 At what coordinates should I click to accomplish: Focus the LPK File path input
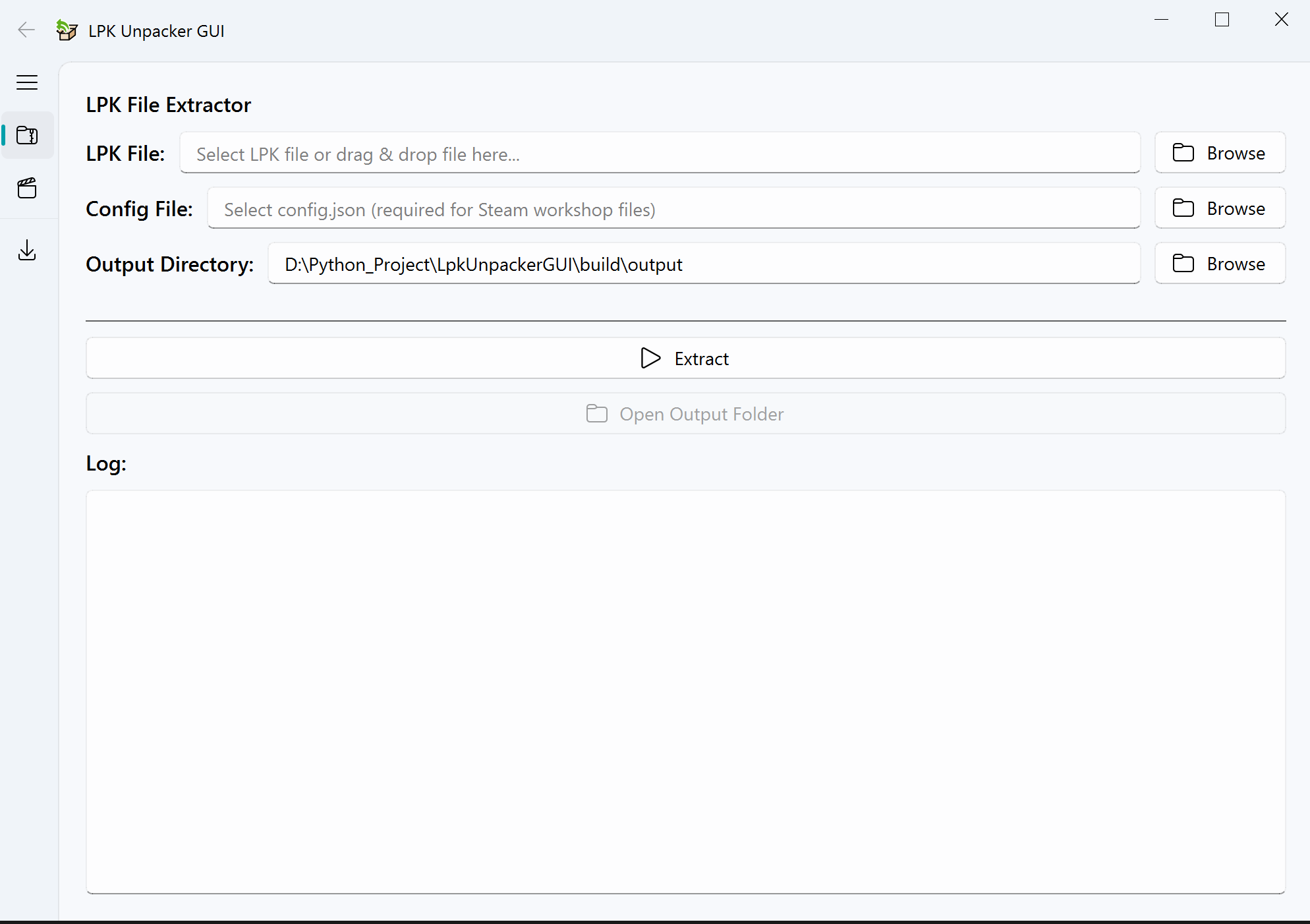(x=659, y=154)
